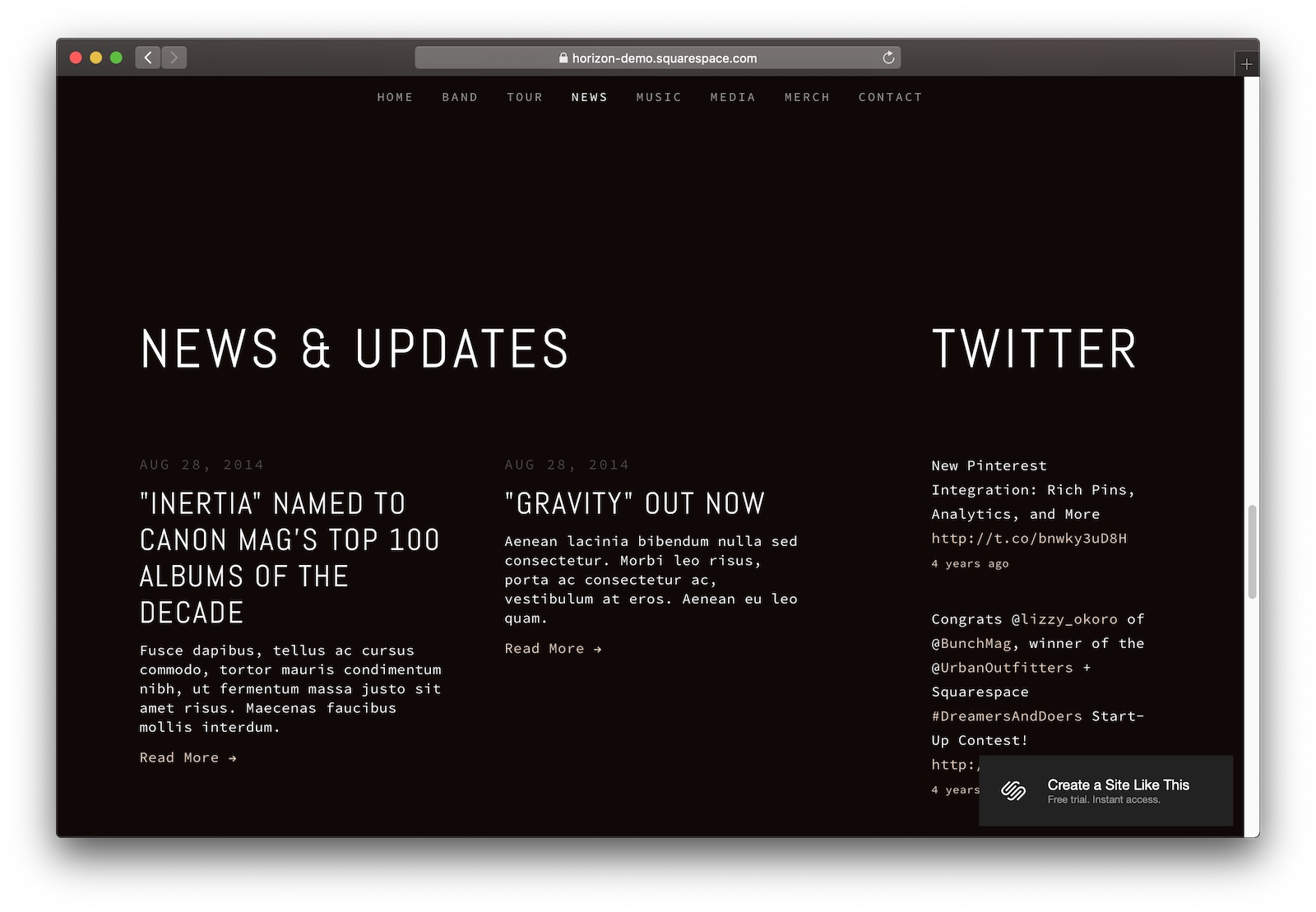Viewport: 1316px width, 912px height.
Task: Visit the Merch page
Action: click(x=807, y=97)
